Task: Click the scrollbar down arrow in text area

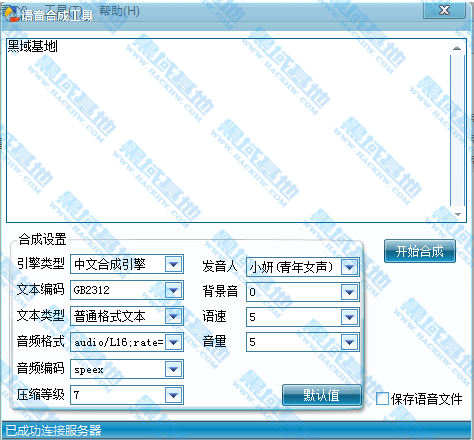Action: 458,214
